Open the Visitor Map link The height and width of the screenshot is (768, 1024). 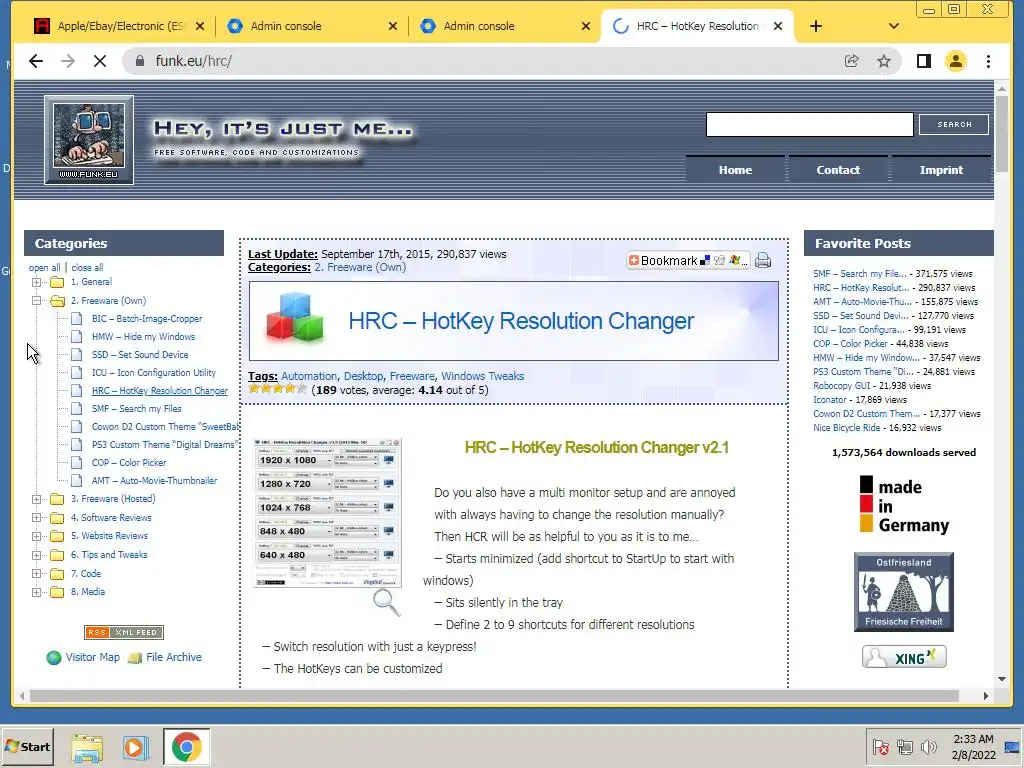pyautogui.click(x=92, y=657)
